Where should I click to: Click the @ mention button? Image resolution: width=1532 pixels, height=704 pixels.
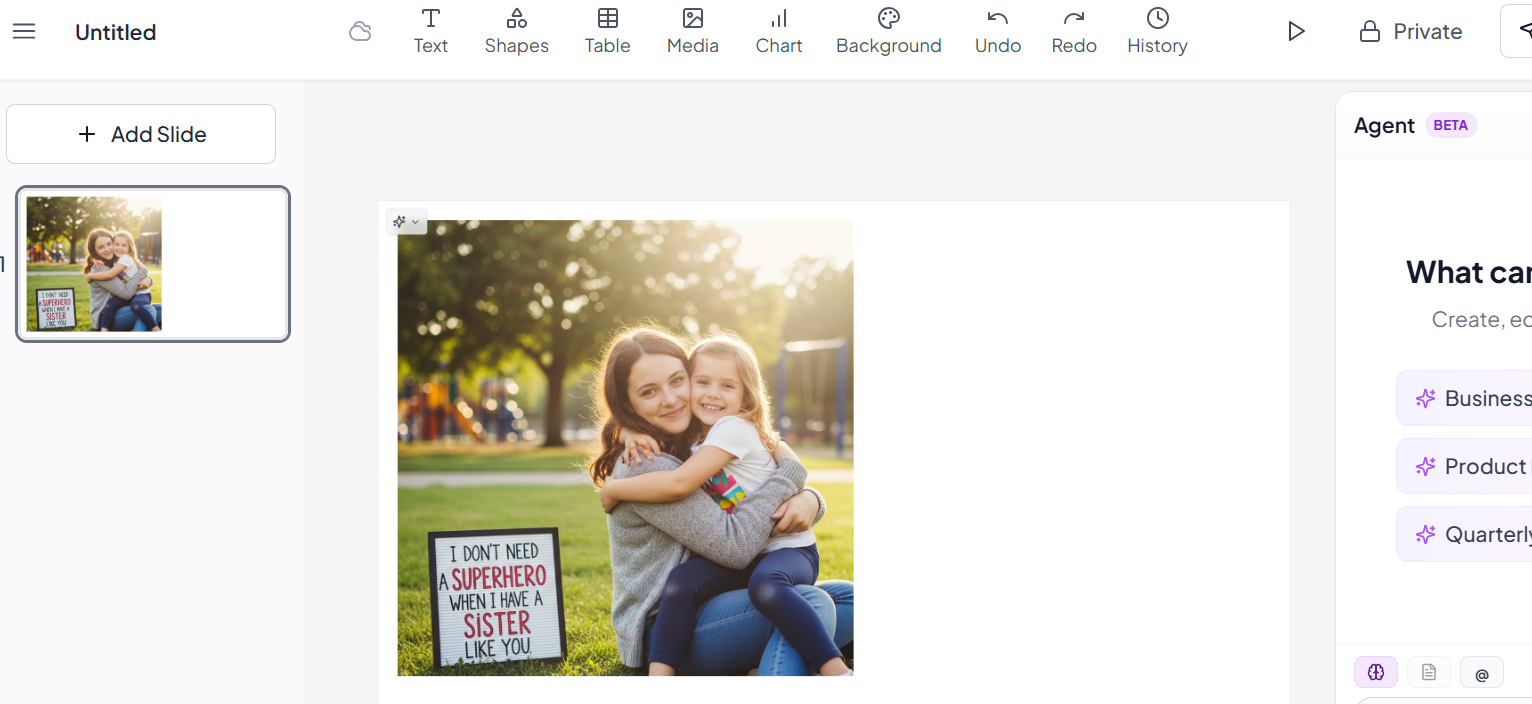(x=1482, y=674)
